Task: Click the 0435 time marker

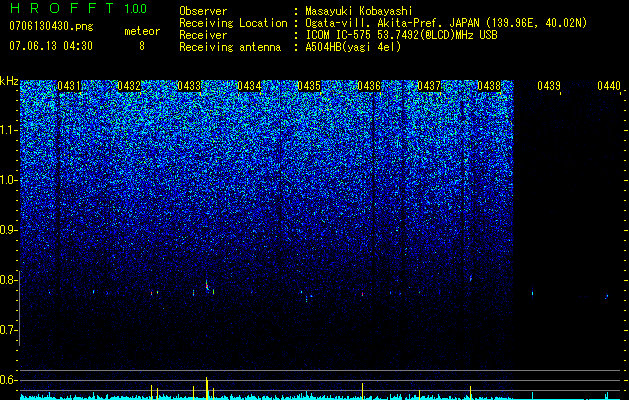Action: (x=309, y=86)
